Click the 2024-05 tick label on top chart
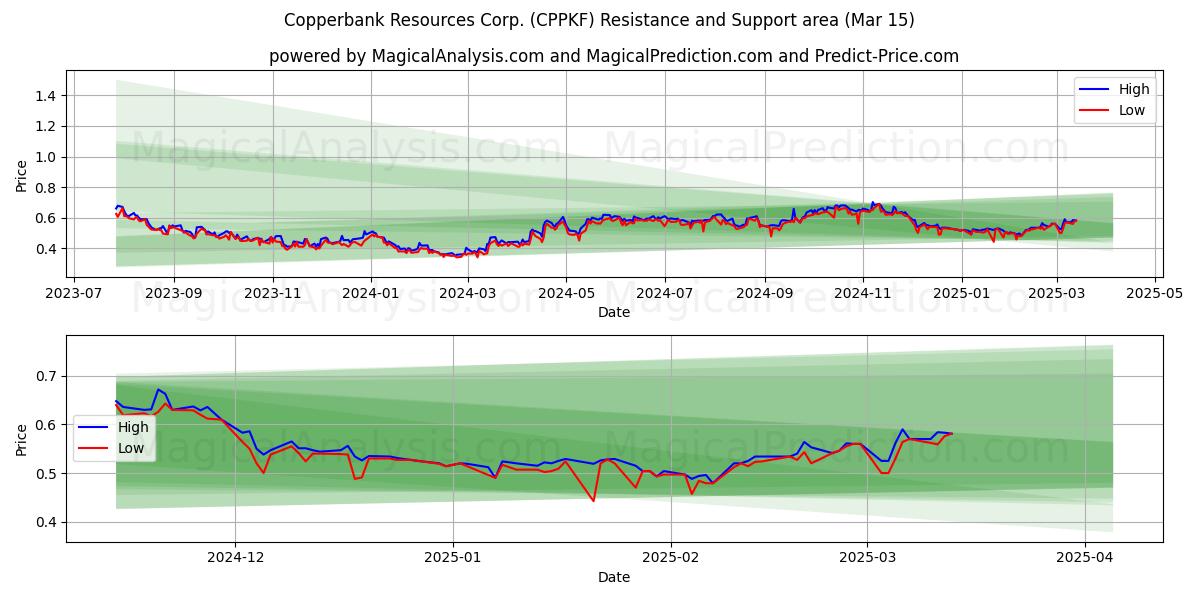The width and height of the screenshot is (1200, 600). click(566, 295)
